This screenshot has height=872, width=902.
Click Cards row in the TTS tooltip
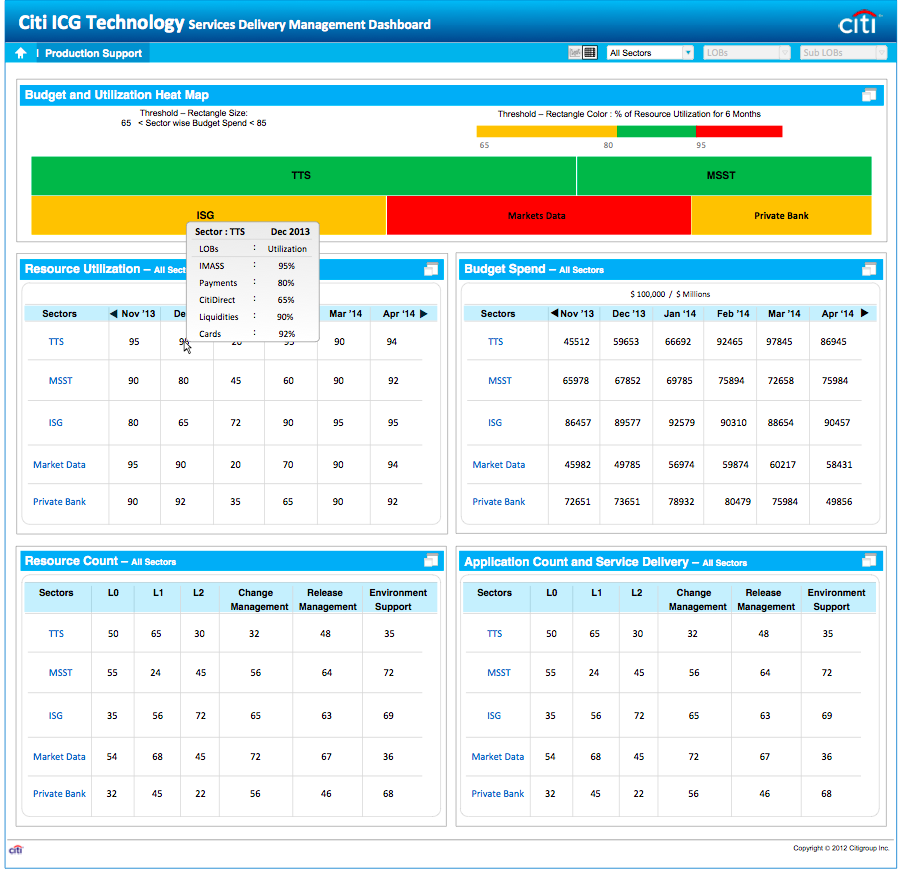[253, 334]
